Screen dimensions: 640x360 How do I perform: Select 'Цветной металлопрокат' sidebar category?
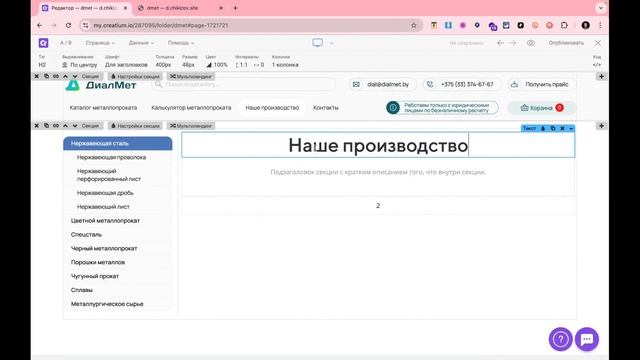pos(105,220)
